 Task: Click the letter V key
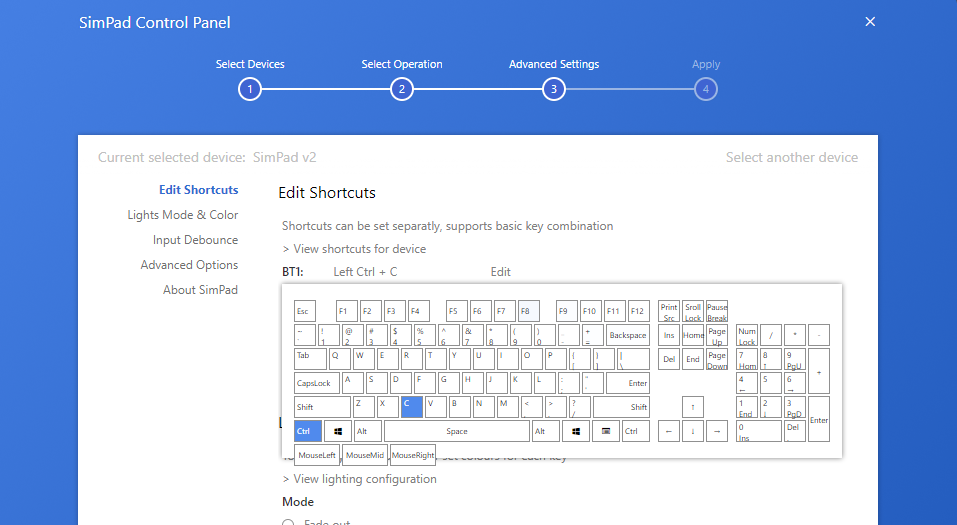tap(436, 407)
